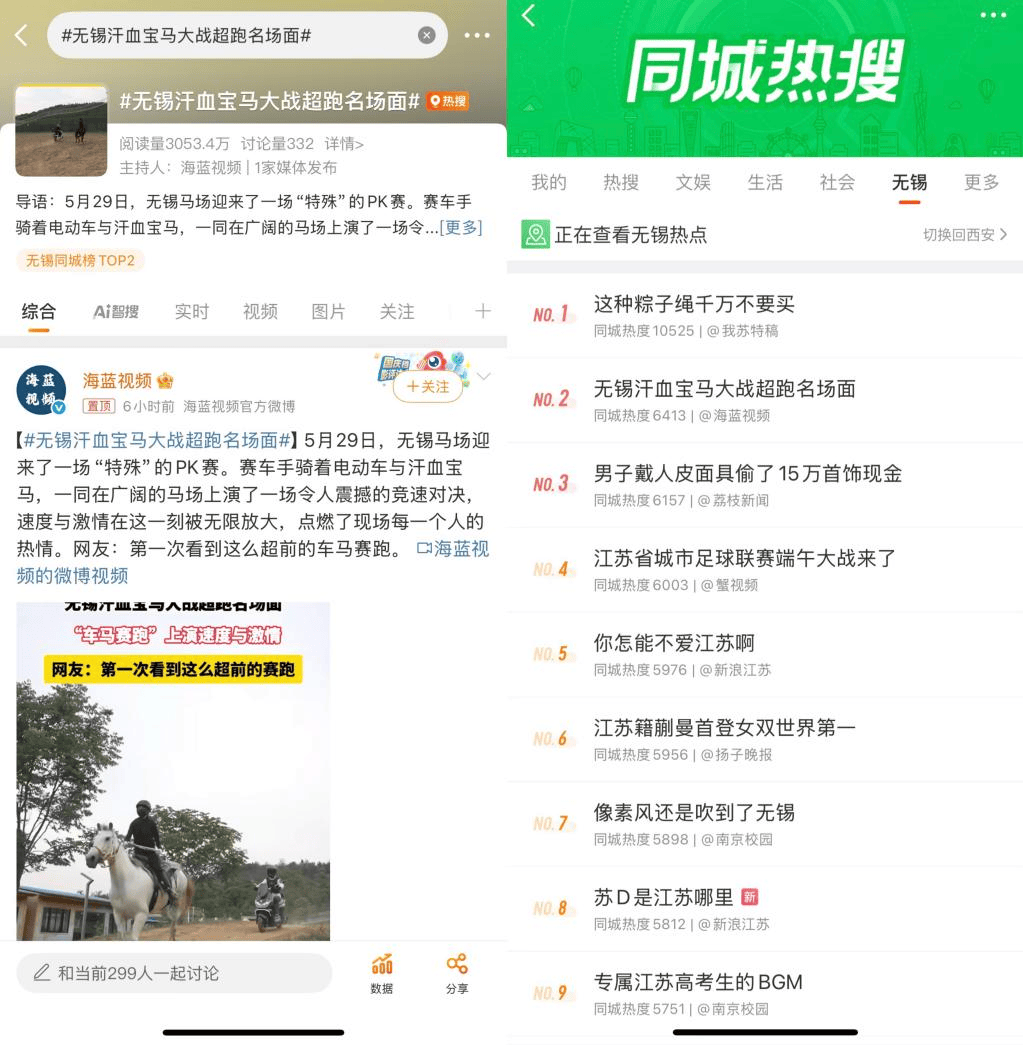1023x1045 pixels.
Task: Expand the post options chevron
Action: [485, 377]
